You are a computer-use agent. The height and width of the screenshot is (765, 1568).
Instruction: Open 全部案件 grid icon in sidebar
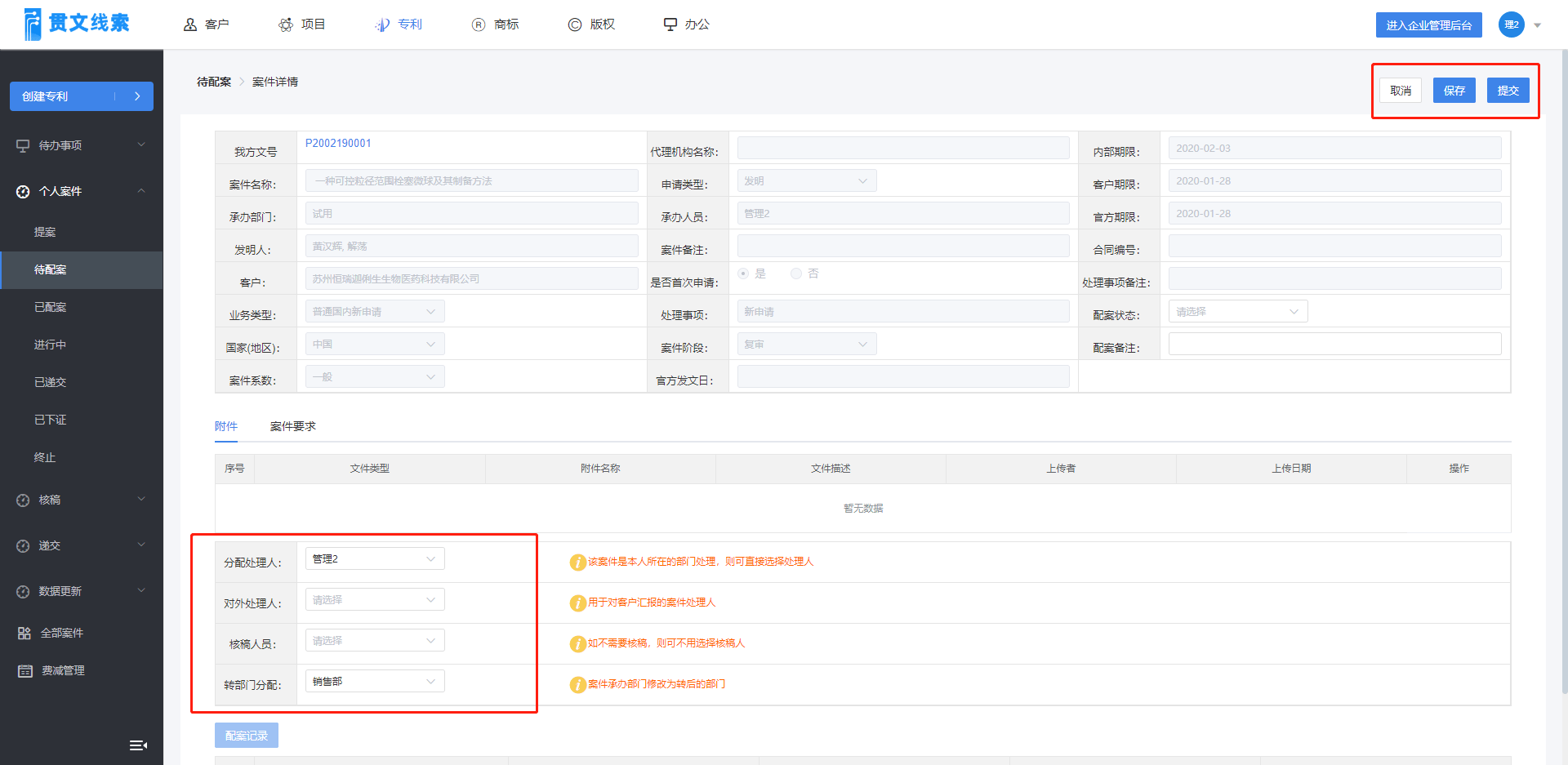(x=24, y=633)
